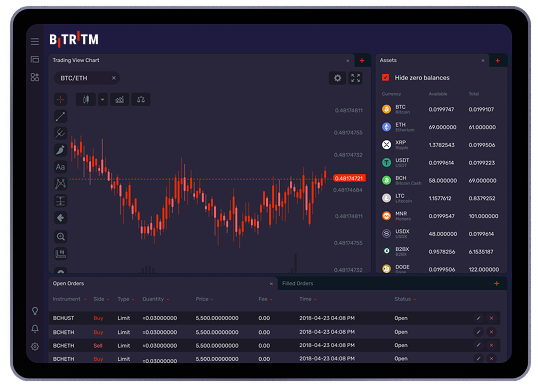The height and width of the screenshot is (387, 538).
Task: Open the sidebar settings gear
Action: [x=35, y=347]
